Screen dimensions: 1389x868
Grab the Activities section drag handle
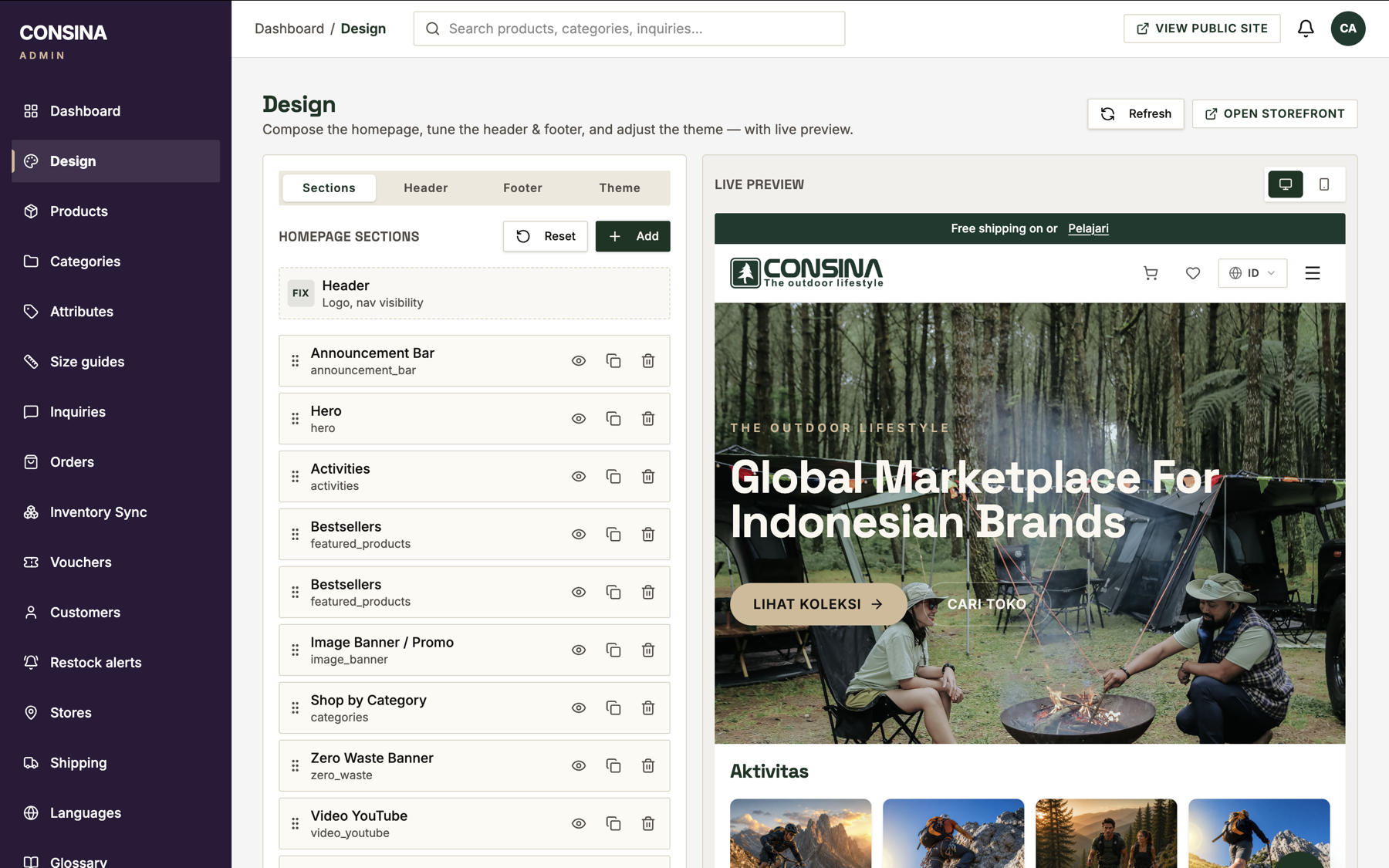(295, 476)
